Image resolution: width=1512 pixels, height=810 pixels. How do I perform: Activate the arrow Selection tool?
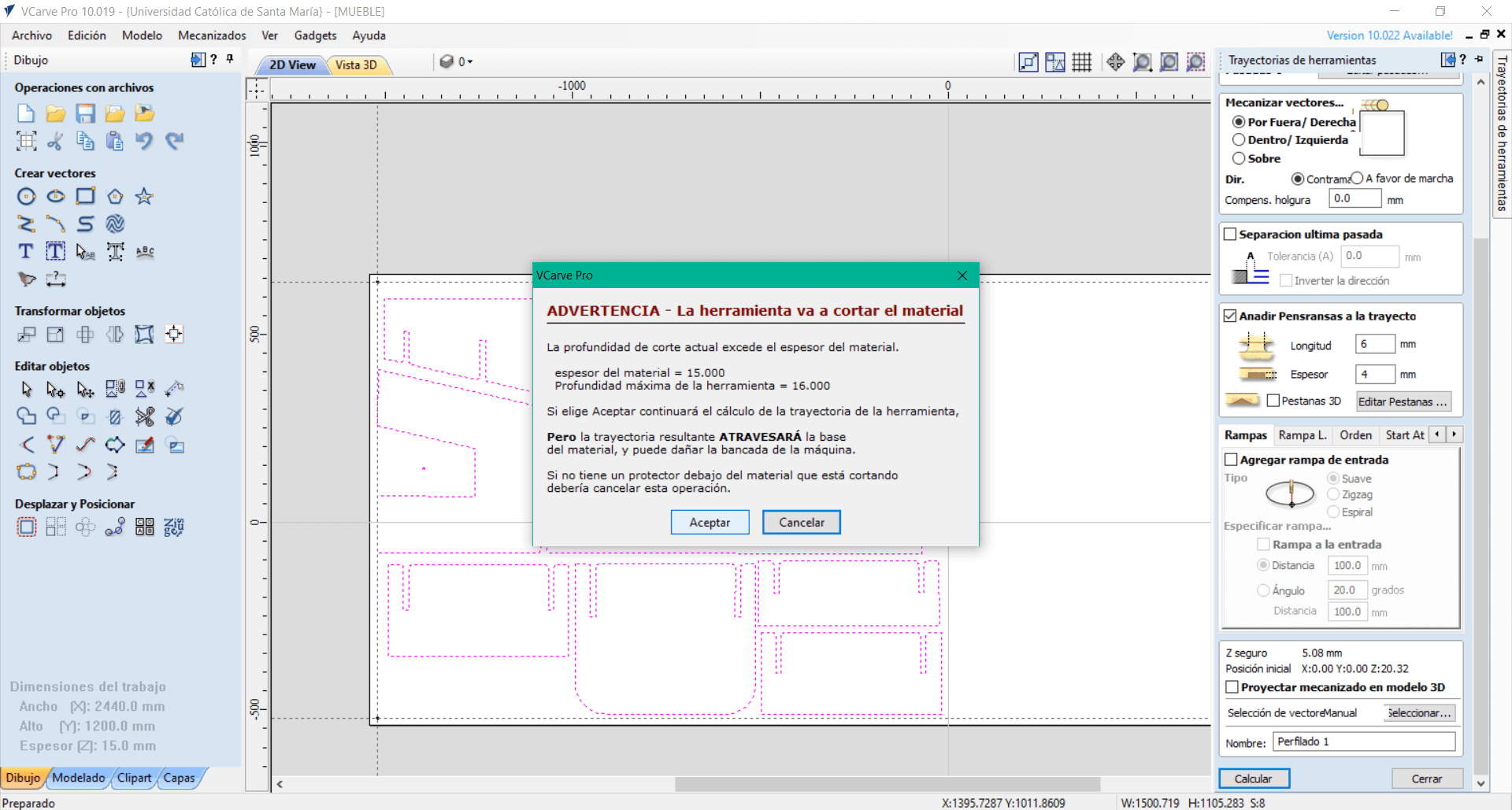pyautogui.click(x=26, y=390)
